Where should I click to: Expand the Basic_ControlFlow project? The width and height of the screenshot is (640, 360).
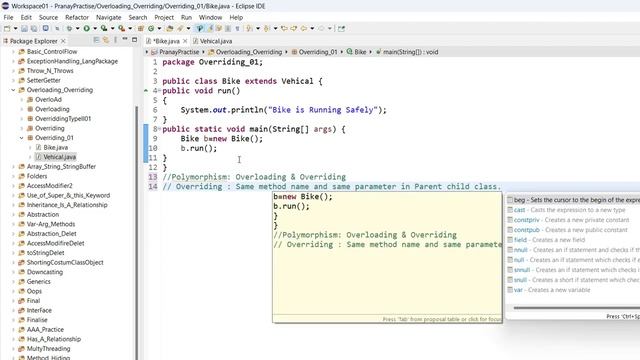click(13, 52)
